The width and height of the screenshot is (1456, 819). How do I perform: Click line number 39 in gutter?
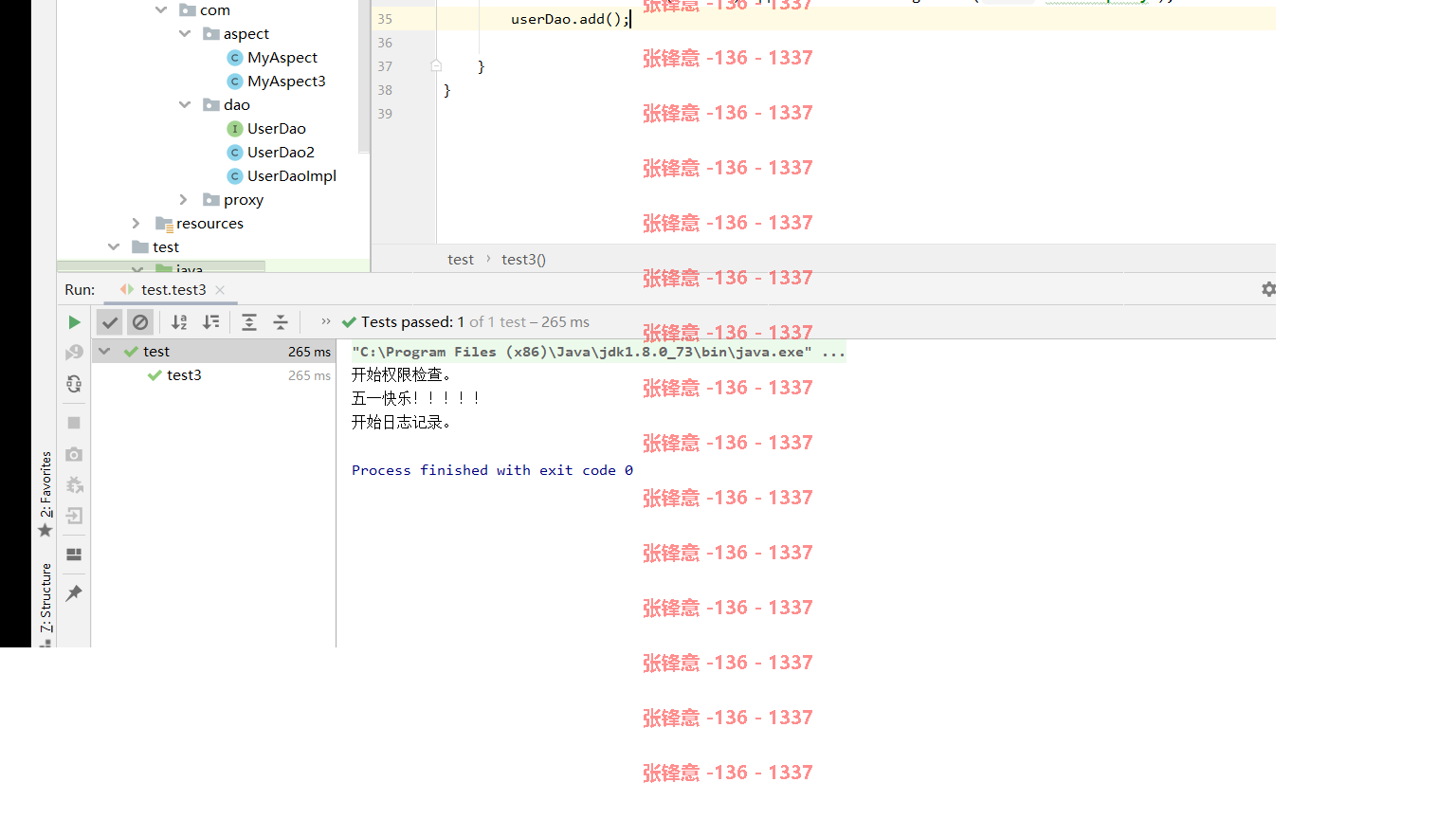click(385, 114)
